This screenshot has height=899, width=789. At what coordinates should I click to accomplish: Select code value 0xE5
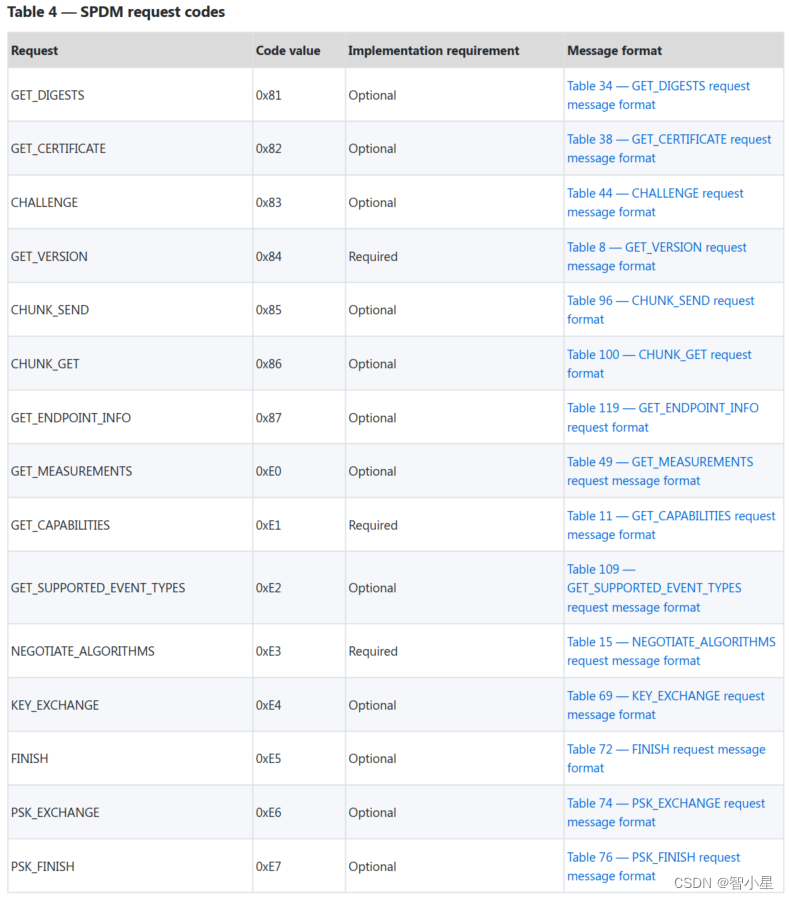[269, 758]
